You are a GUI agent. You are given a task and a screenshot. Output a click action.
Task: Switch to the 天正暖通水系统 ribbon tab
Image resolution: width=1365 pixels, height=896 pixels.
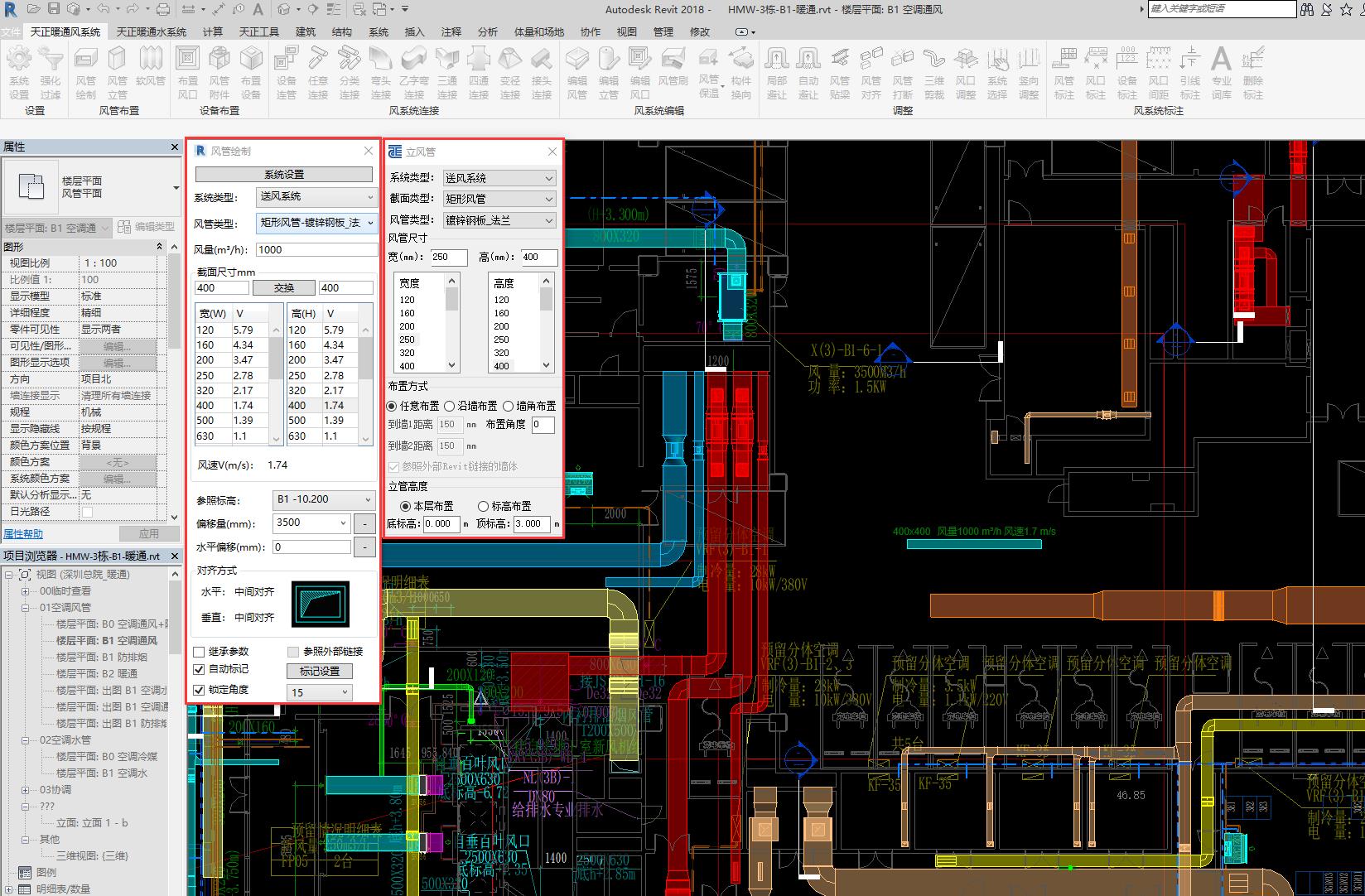pos(151,31)
